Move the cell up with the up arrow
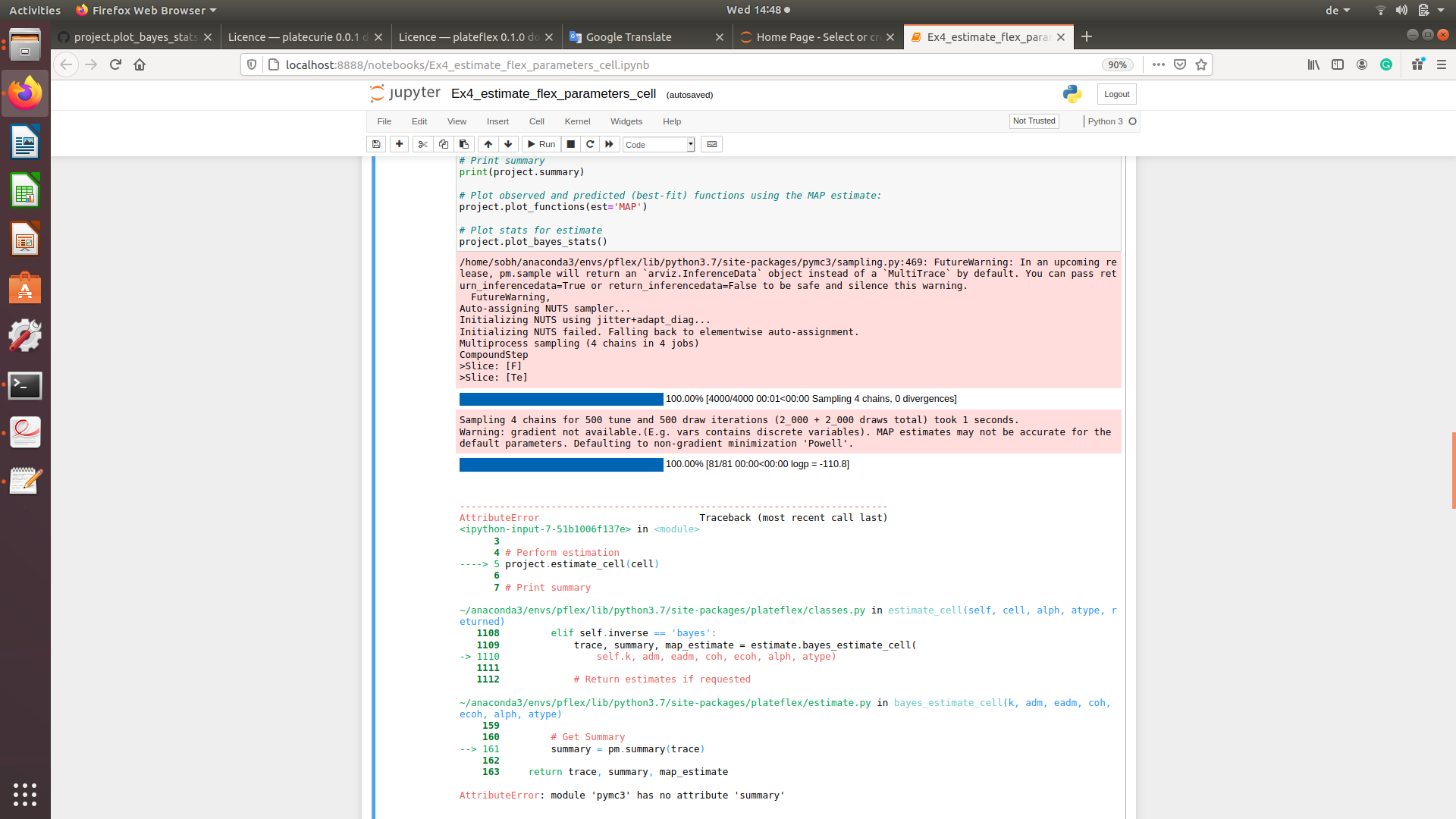The image size is (1456, 819). coord(488,144)
